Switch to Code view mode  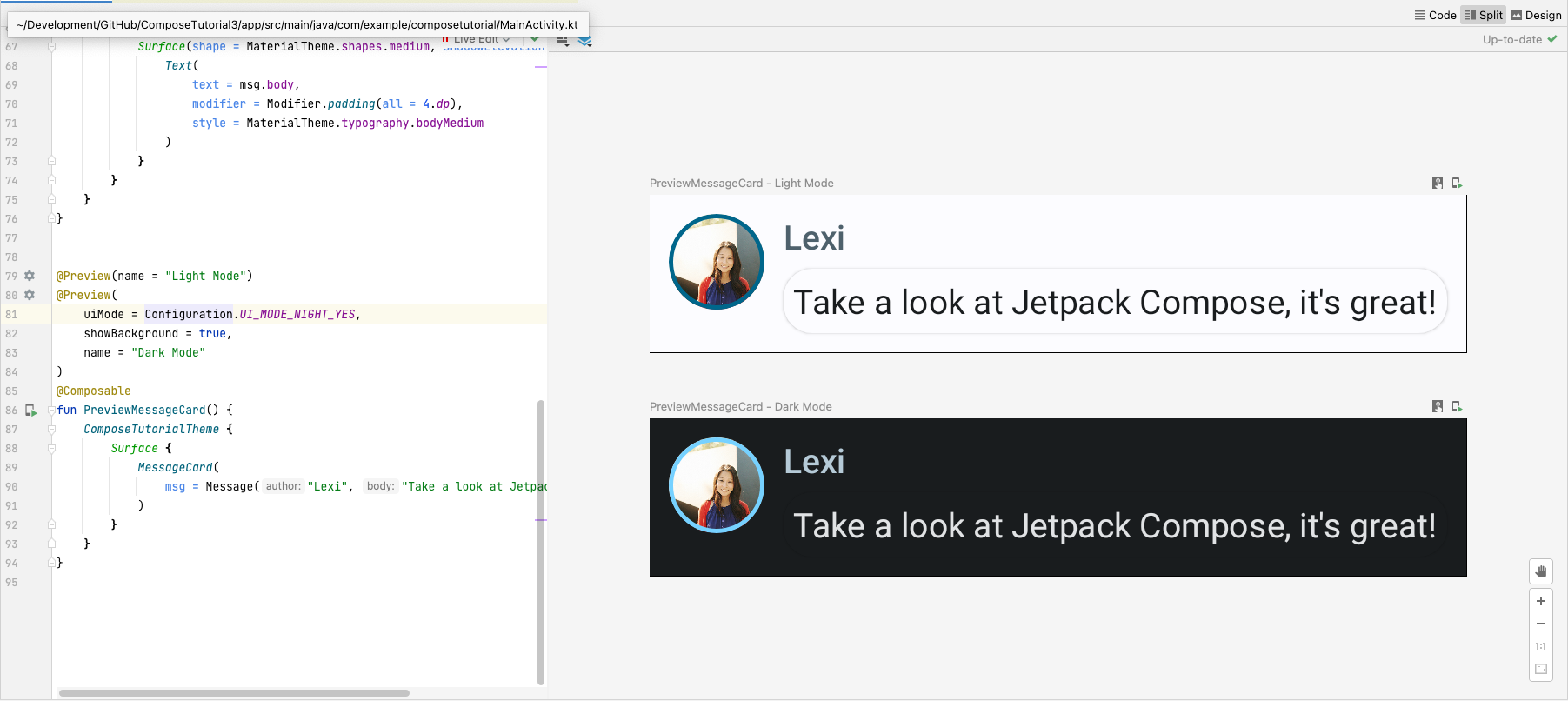pos(1435,15)
